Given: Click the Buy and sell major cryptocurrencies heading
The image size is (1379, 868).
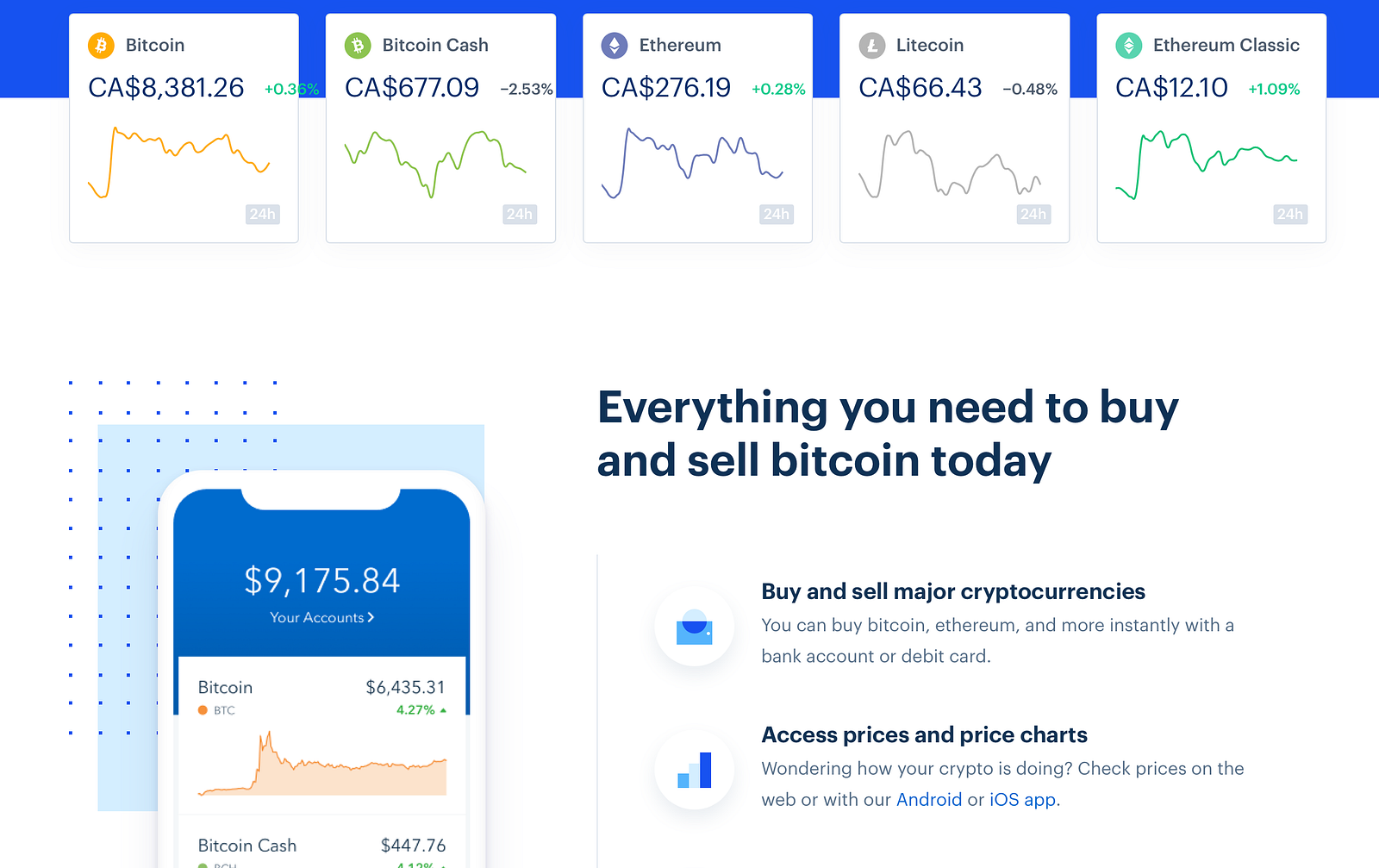Looking at the screenshot, I should pyautogui.click(x=953, y=591).
